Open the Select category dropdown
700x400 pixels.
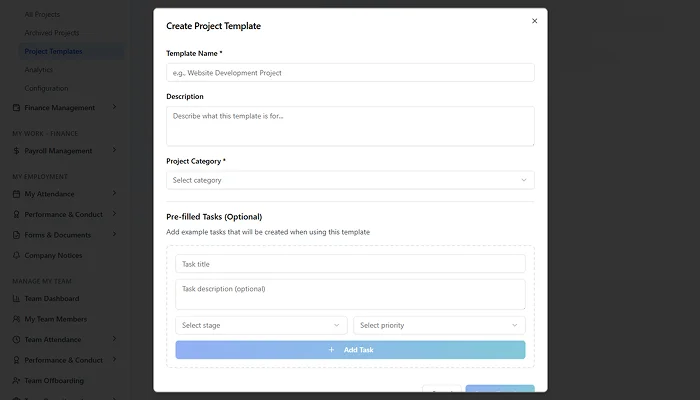click(350, 180)
